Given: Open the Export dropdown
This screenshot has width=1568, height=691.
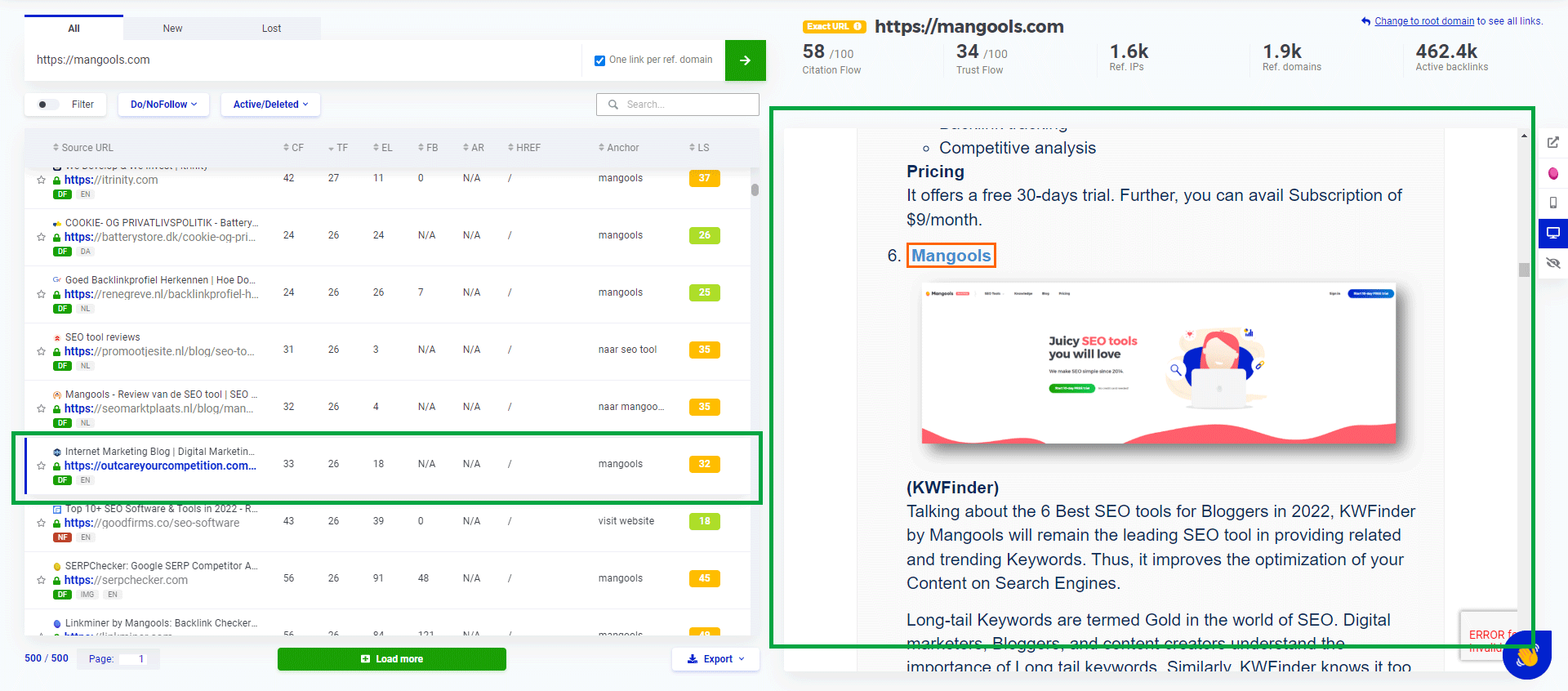Looking at the screenshot, I should 715,659.
